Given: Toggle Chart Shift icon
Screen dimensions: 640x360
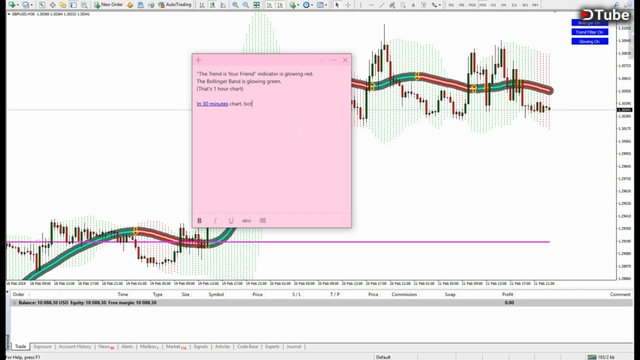Looking at the screenshot, I should click(x=280, y=5).
